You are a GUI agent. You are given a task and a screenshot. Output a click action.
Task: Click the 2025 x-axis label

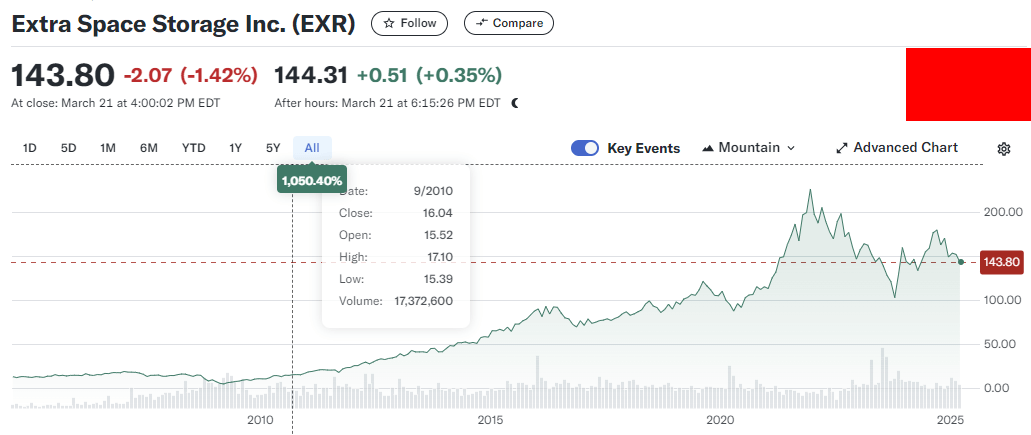(x=949, y=419)
